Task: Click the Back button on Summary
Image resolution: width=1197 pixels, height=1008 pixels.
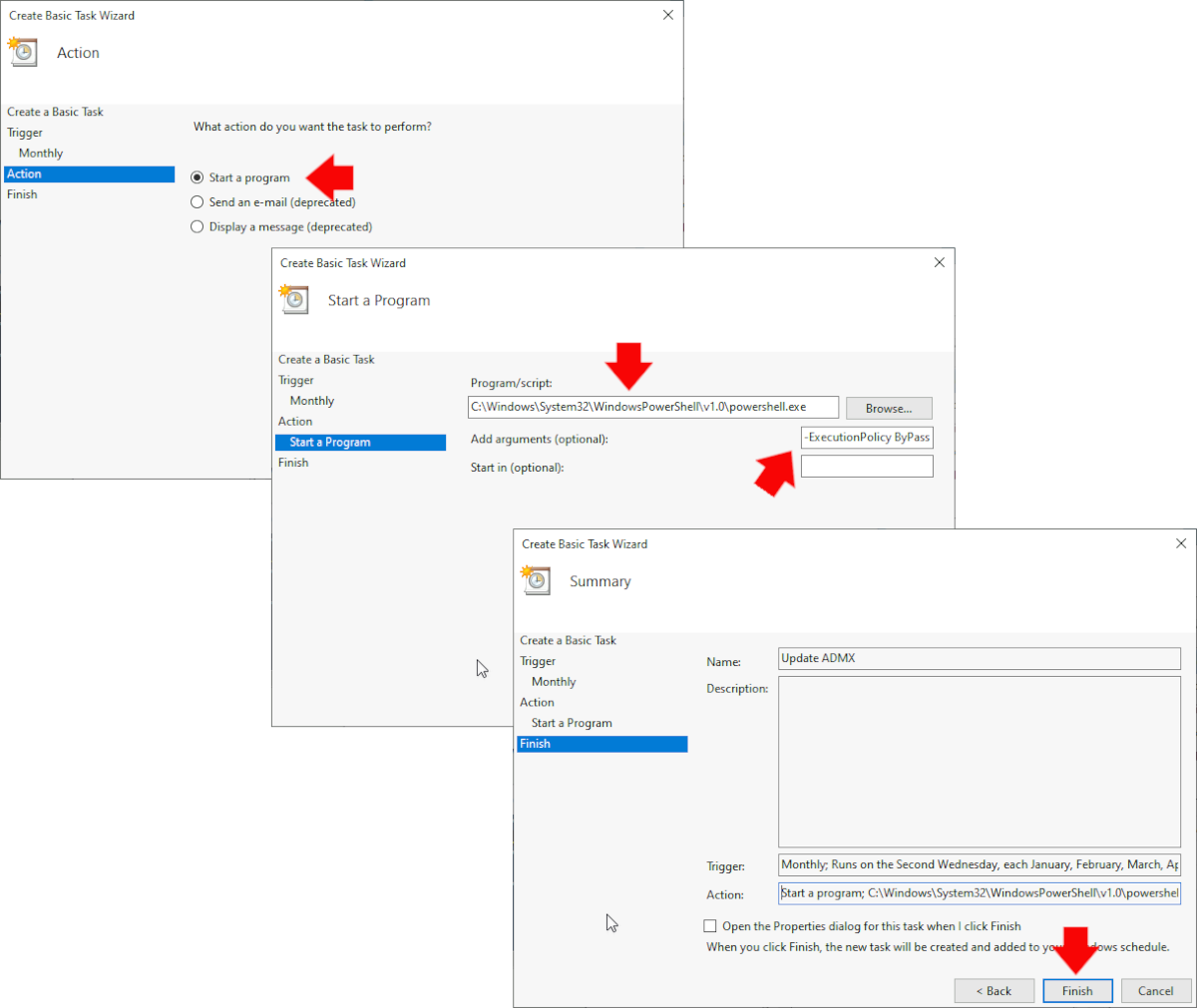Action: 994,990
